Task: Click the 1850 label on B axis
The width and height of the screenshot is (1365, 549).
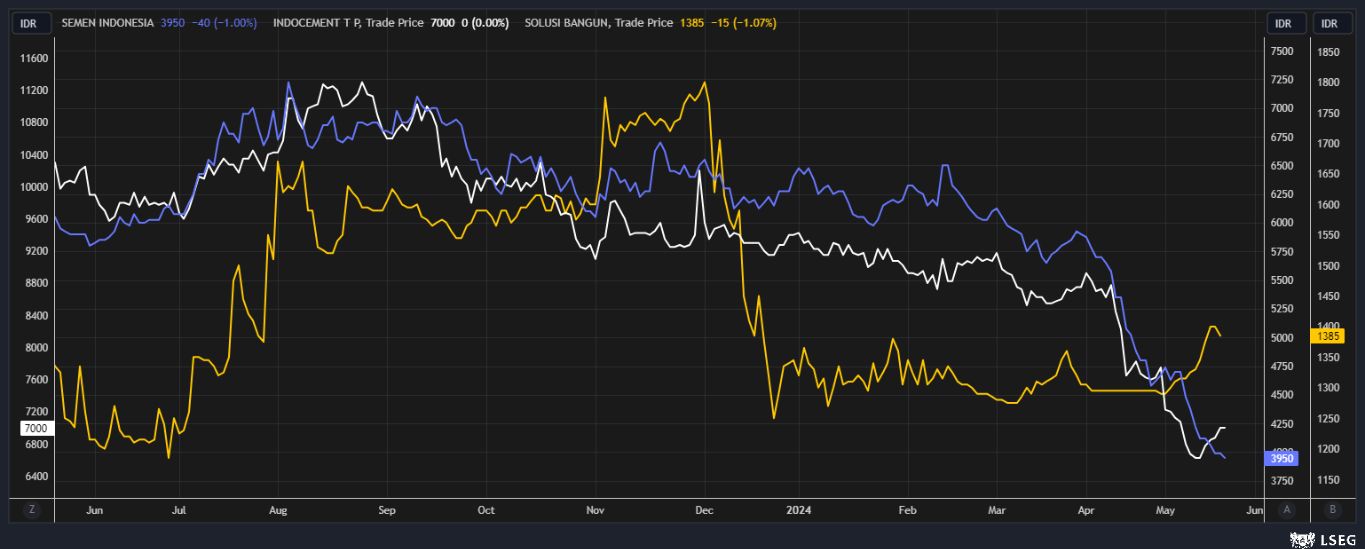Action: pyautogui.click(x=1328, y=52)
